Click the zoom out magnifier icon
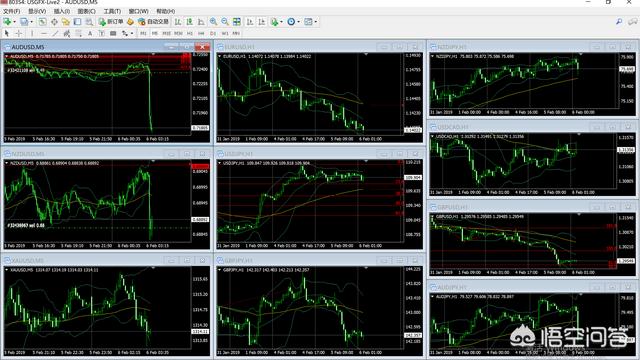 click(x=225, y=22)
